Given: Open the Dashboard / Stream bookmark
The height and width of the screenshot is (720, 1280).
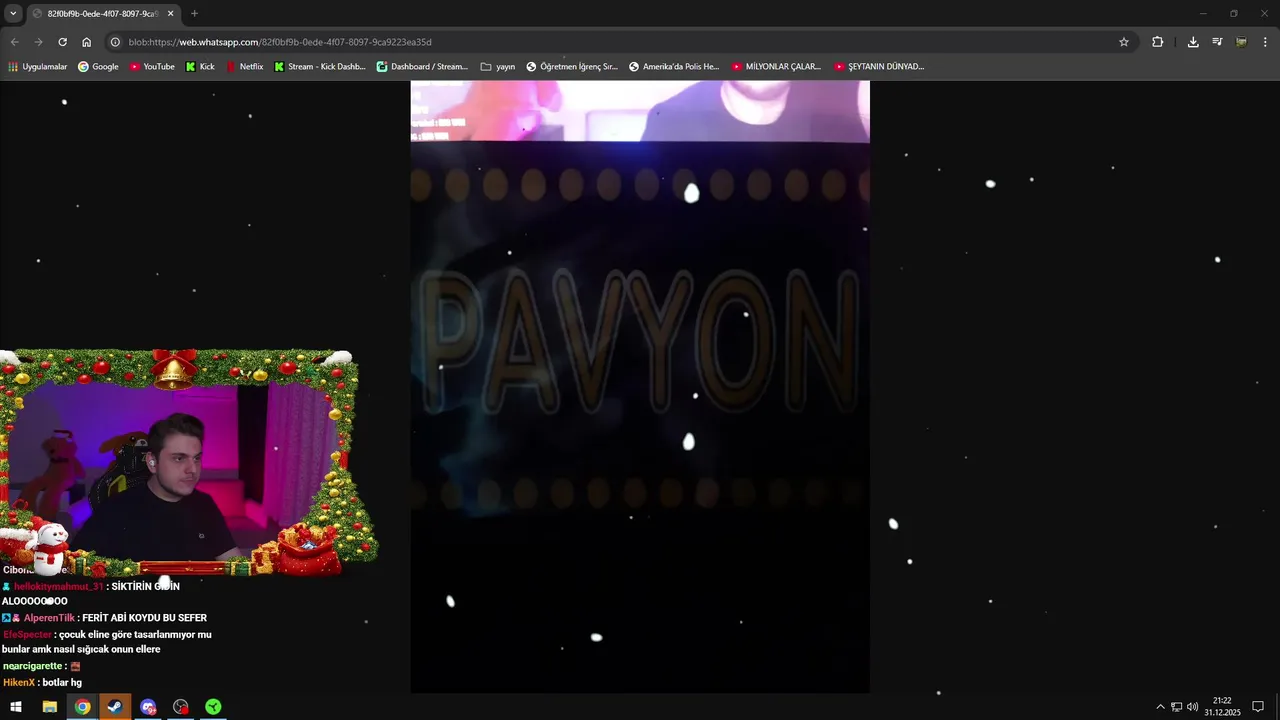Looking at the screenshot, I should point(422,67).
